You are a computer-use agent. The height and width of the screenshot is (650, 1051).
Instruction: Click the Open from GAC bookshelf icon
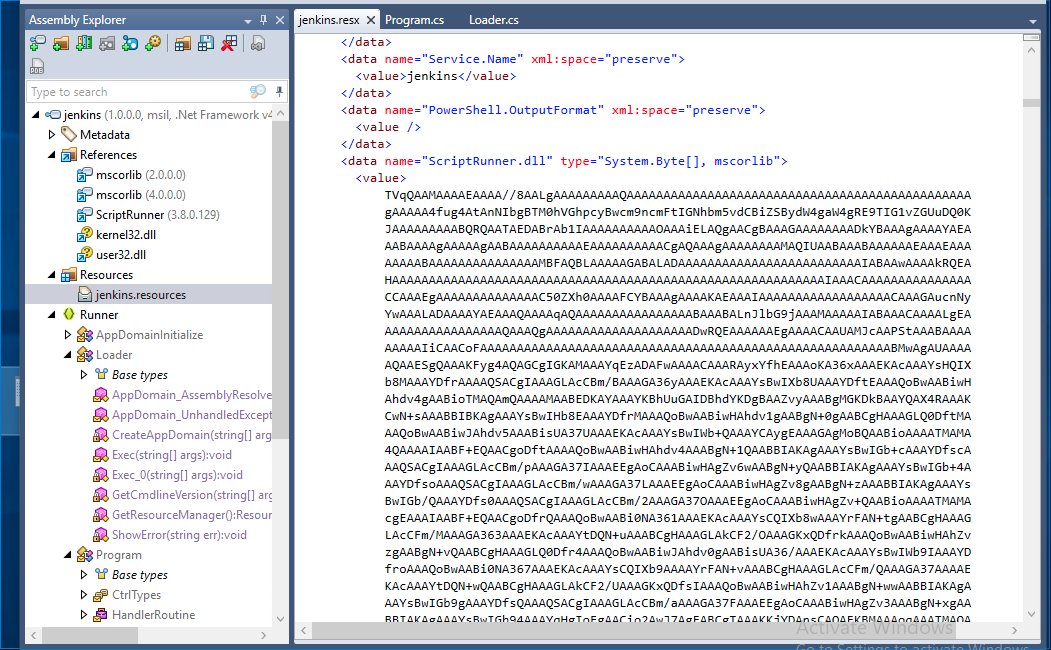point(84,44)
